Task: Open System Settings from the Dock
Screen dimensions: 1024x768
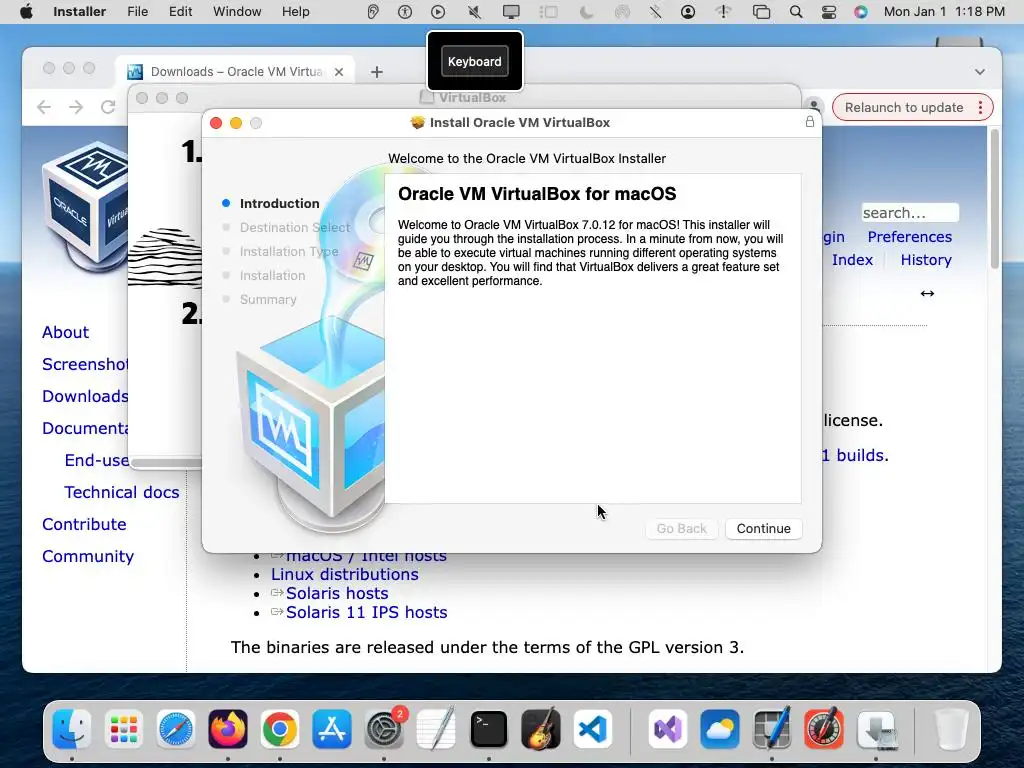Action: tap(384, 729)
